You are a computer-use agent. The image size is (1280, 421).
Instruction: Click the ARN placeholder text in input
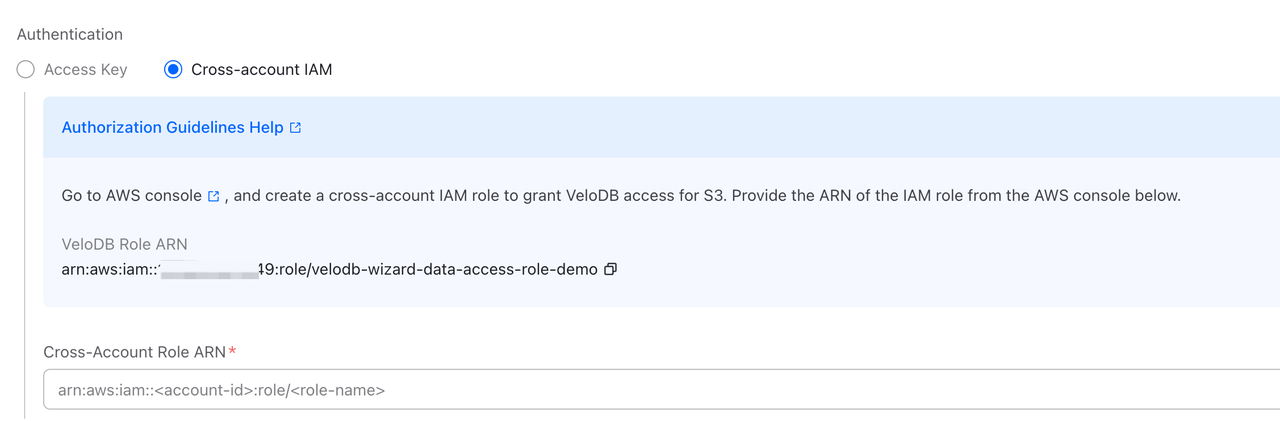tap(221, 390)
